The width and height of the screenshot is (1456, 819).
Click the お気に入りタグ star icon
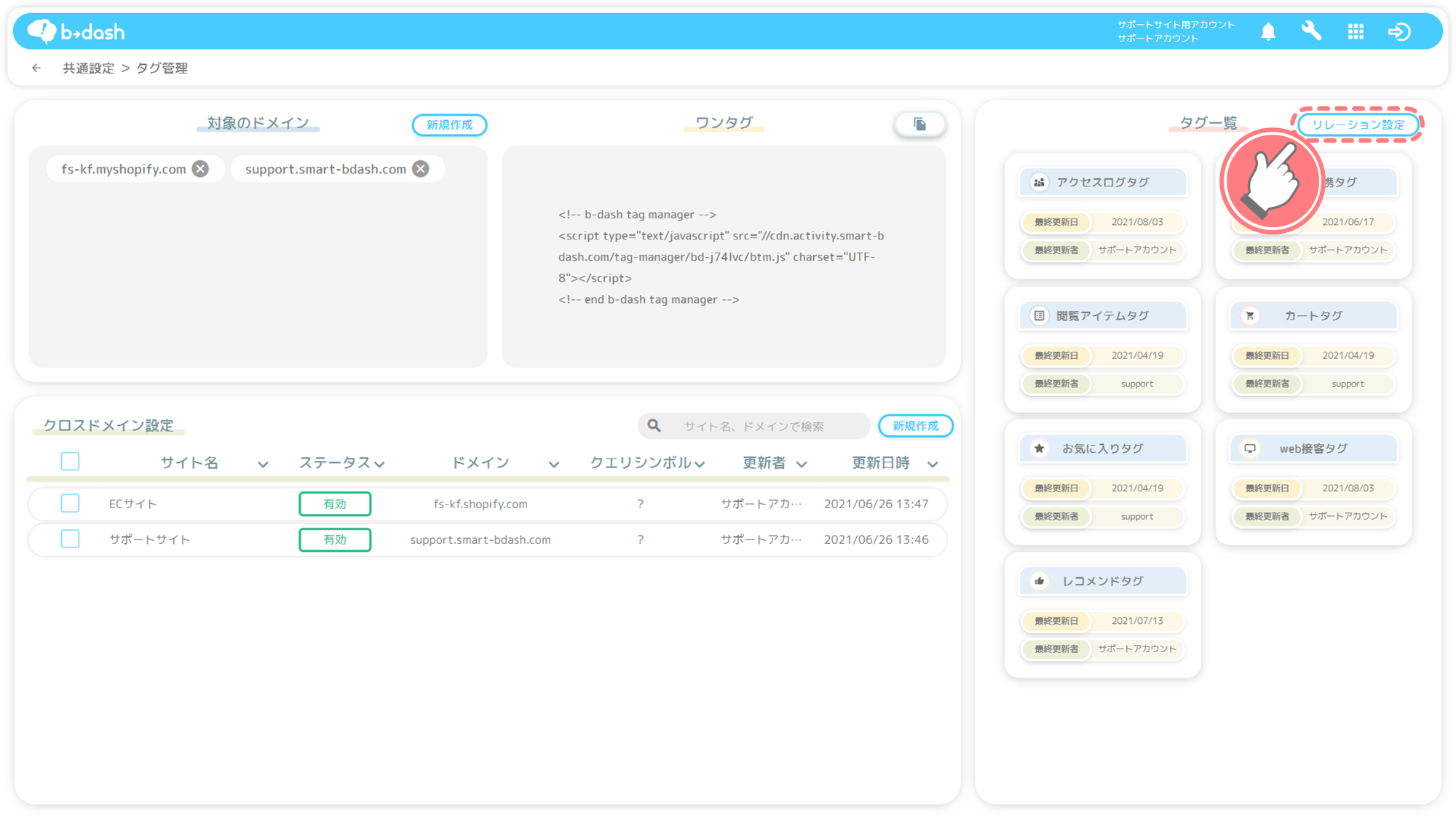1039,448
